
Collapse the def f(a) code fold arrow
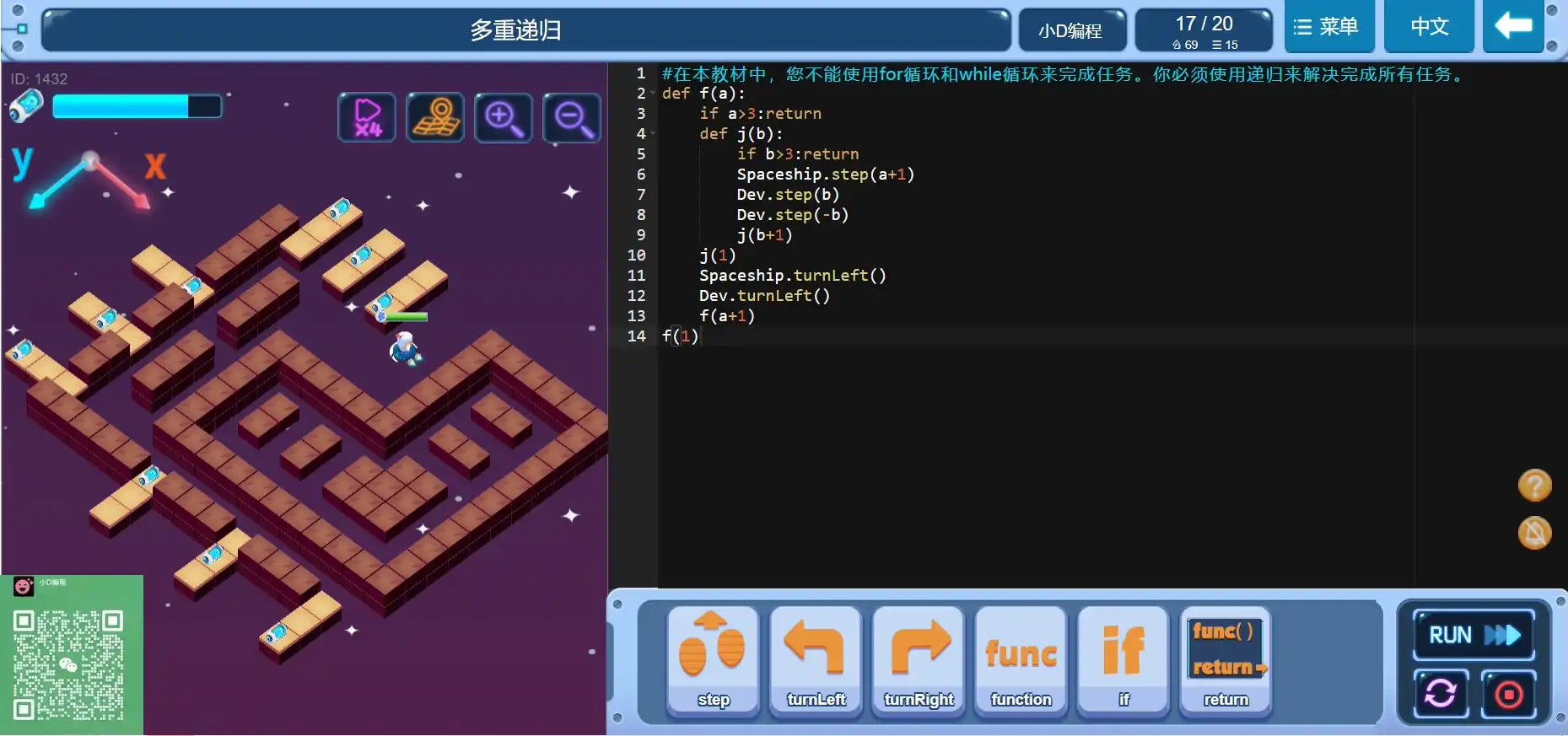pos(653,94)
